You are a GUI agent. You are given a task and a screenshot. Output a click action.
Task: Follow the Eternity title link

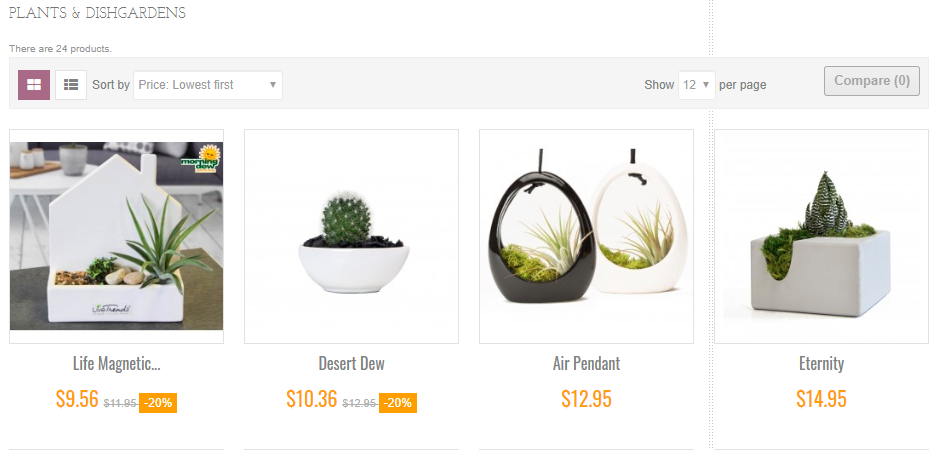tap(822, 363)
